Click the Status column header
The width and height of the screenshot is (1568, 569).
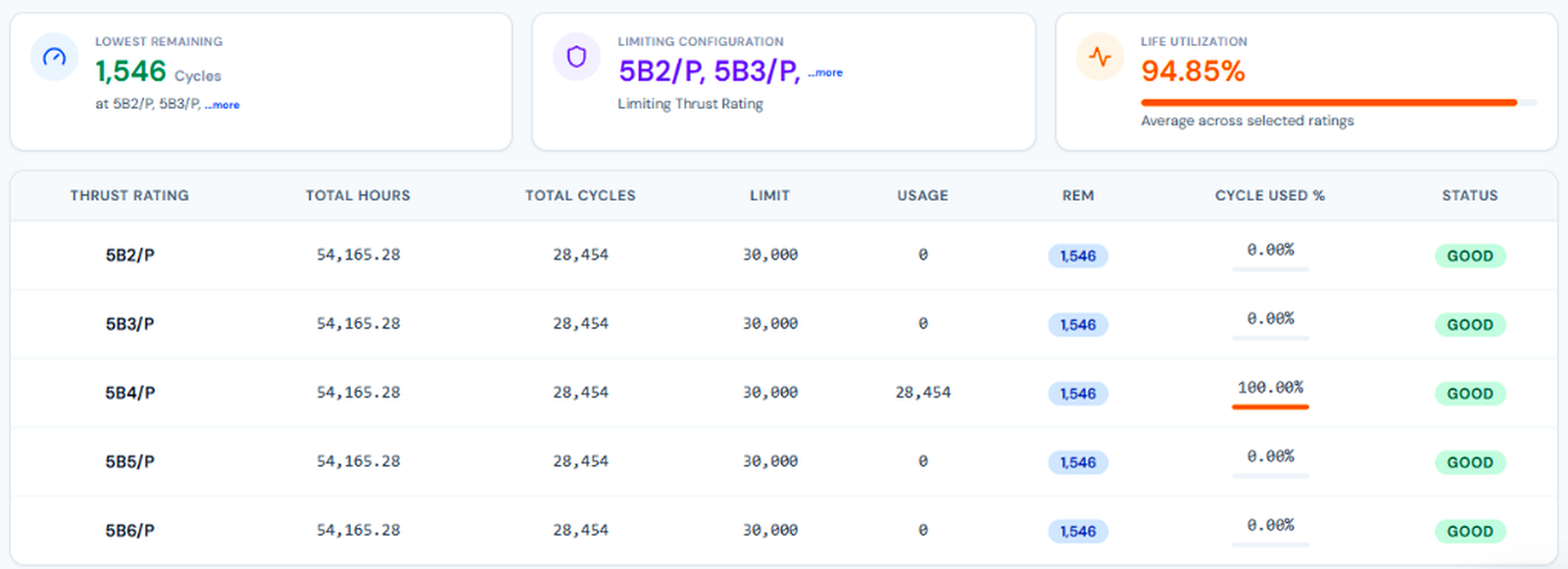1470,195
